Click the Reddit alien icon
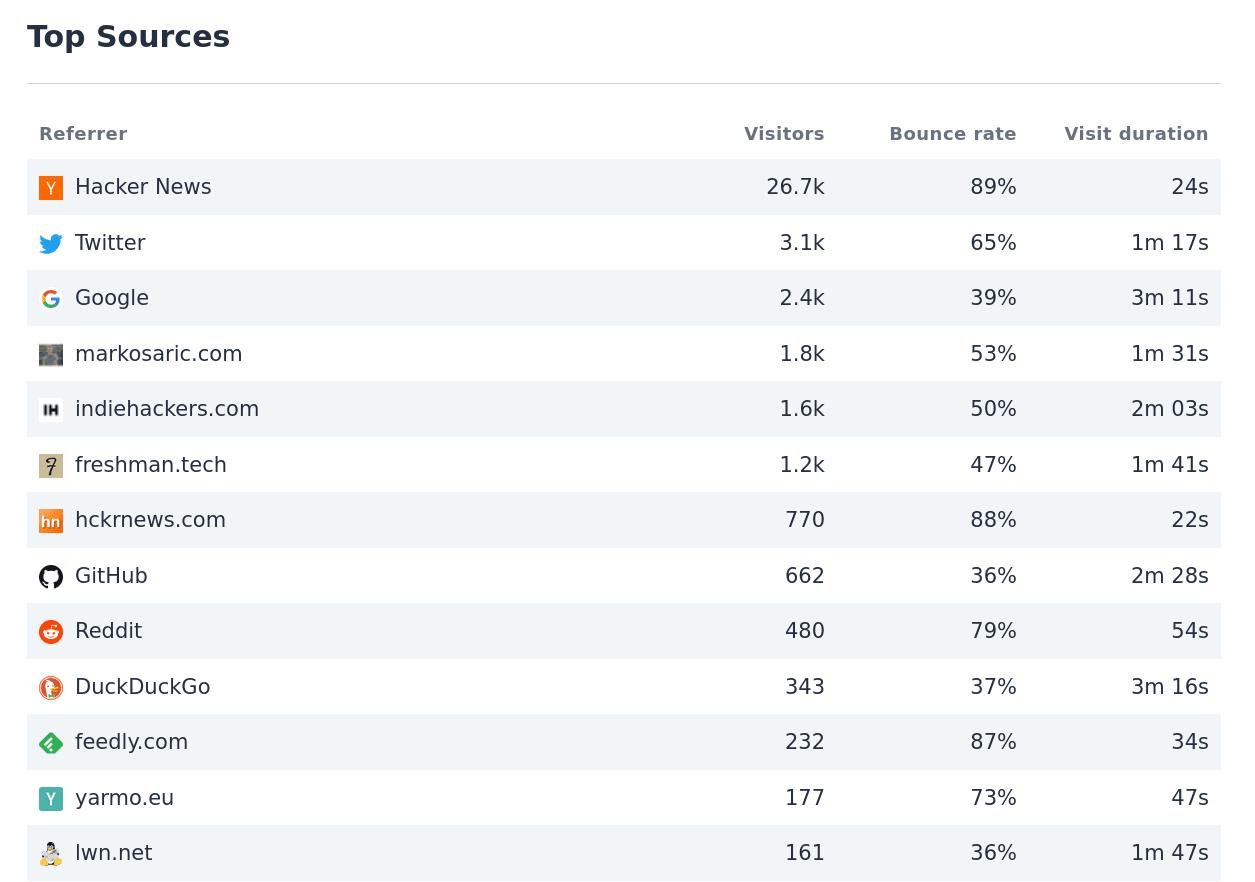Image resolution: width=1255 pixels, height=882 pixels. coord(51,631)
